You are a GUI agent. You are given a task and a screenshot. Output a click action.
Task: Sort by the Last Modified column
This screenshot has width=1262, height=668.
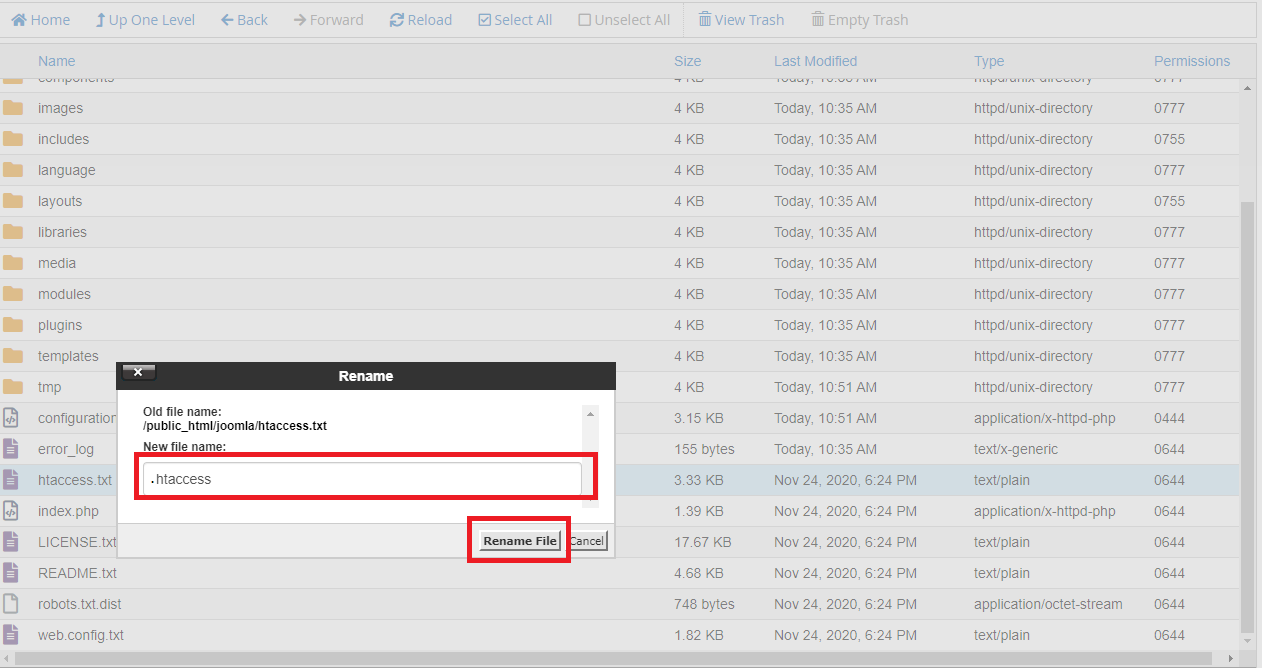815,61
